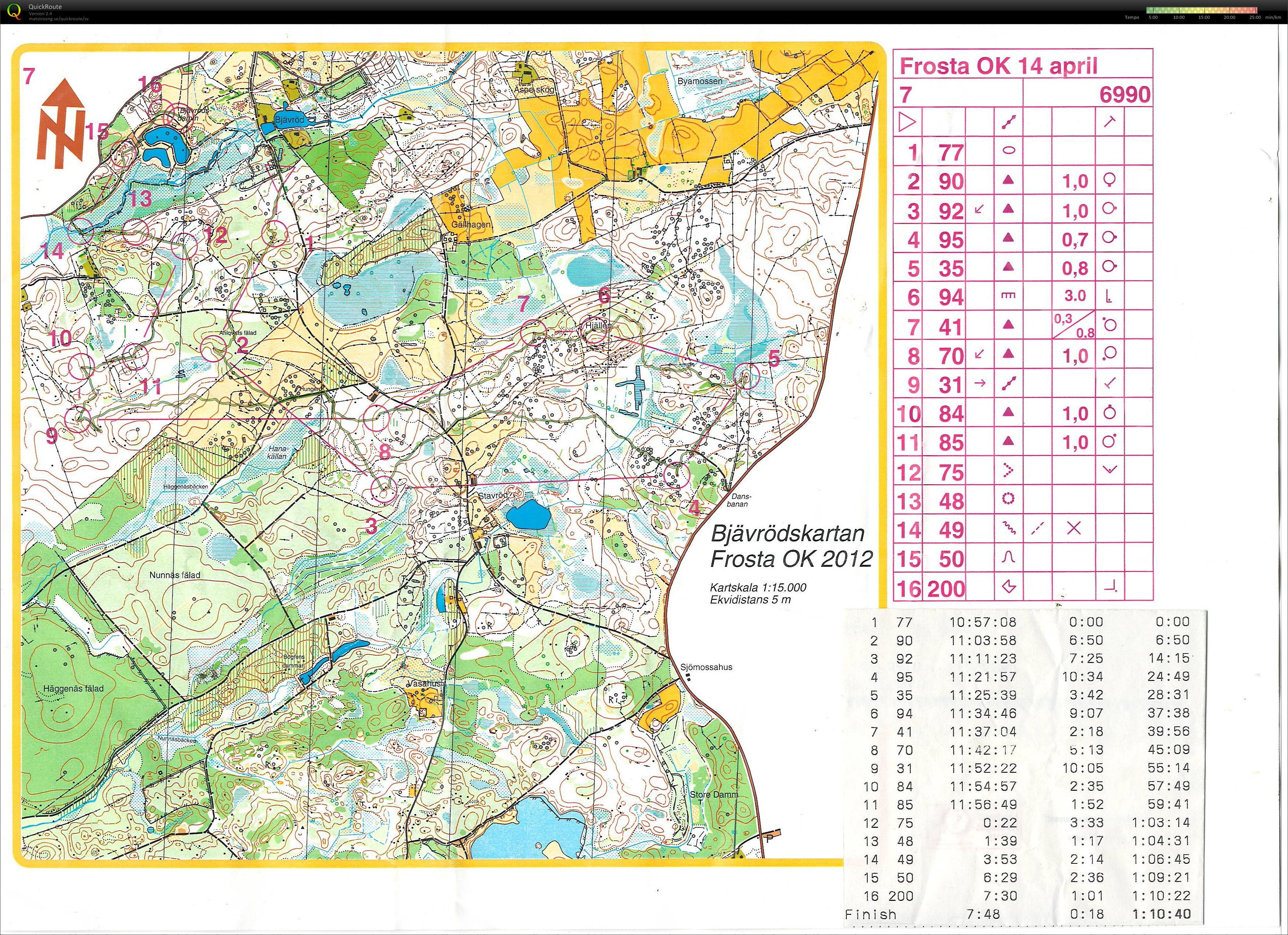Click the Sjömossahus label on map
This screenshot has width=1288, height=935.
point(707,667)
